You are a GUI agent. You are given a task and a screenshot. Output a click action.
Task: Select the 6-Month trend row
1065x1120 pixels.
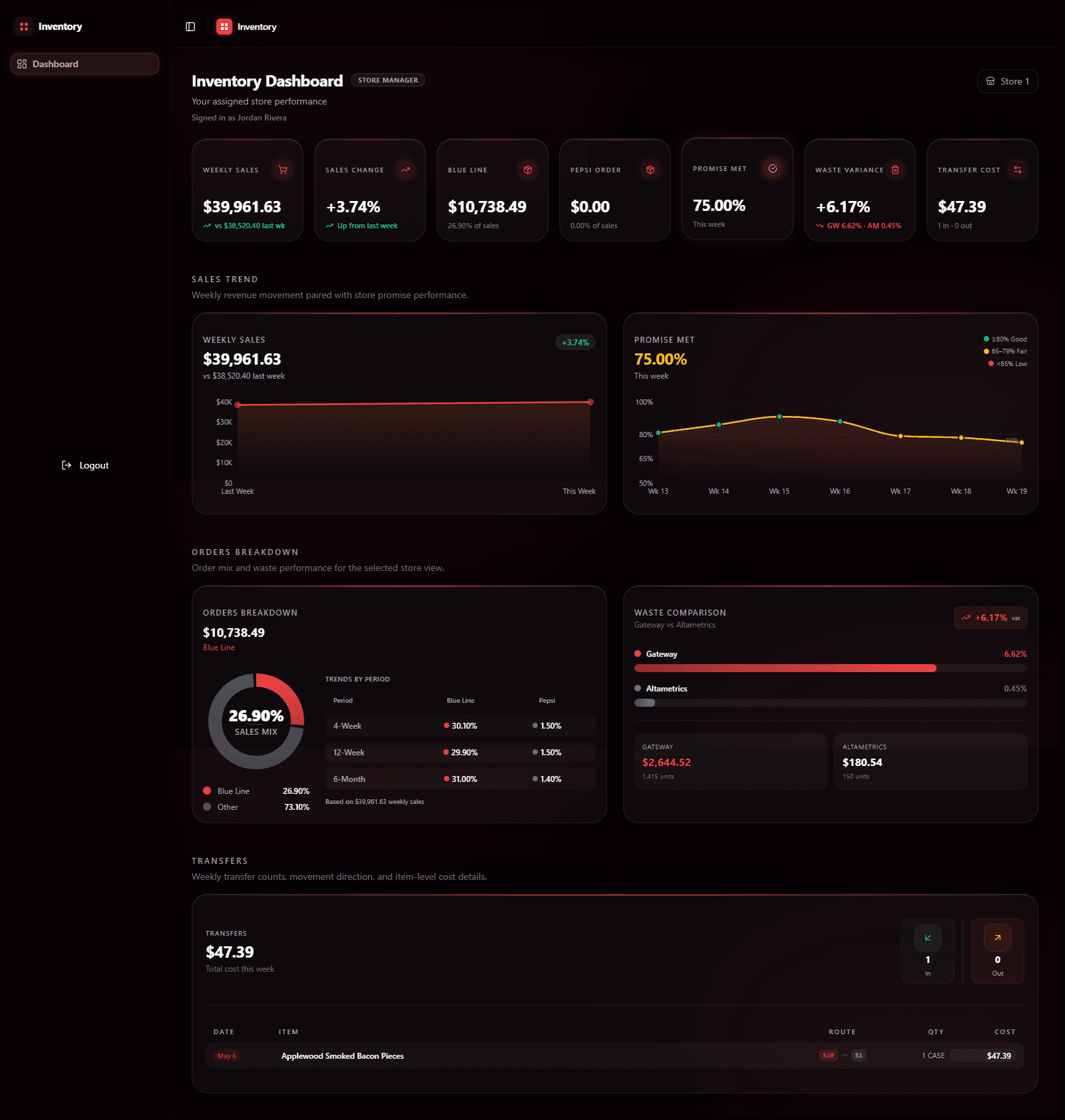pyautogui.click(x=461, y=779)
